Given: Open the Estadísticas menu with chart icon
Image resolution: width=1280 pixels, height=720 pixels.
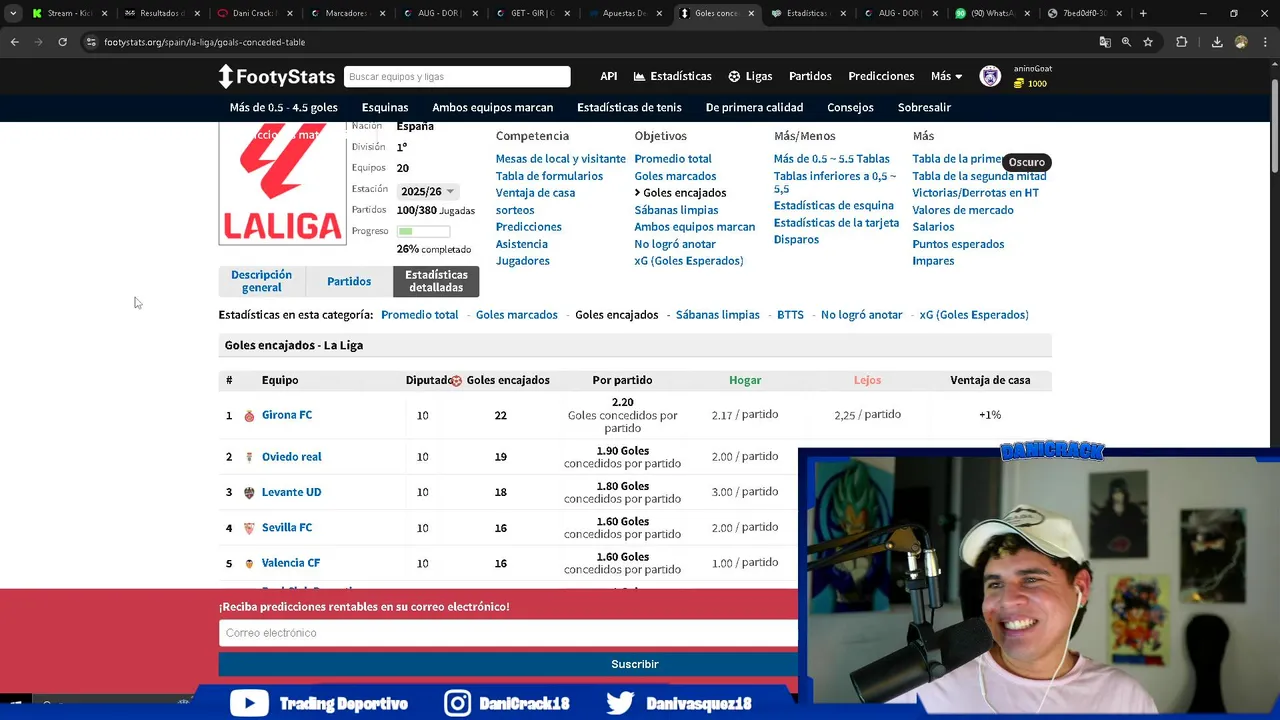Looking at the screenshot, I should click(673, 76).
